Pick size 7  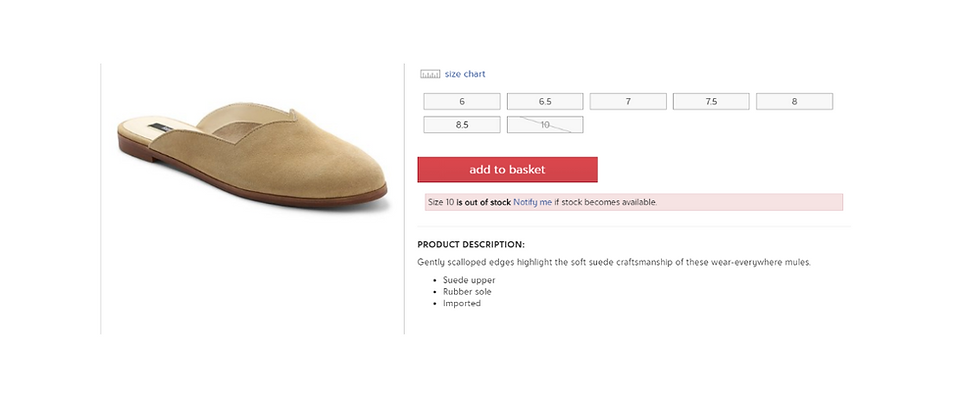[x=628, y=101]
